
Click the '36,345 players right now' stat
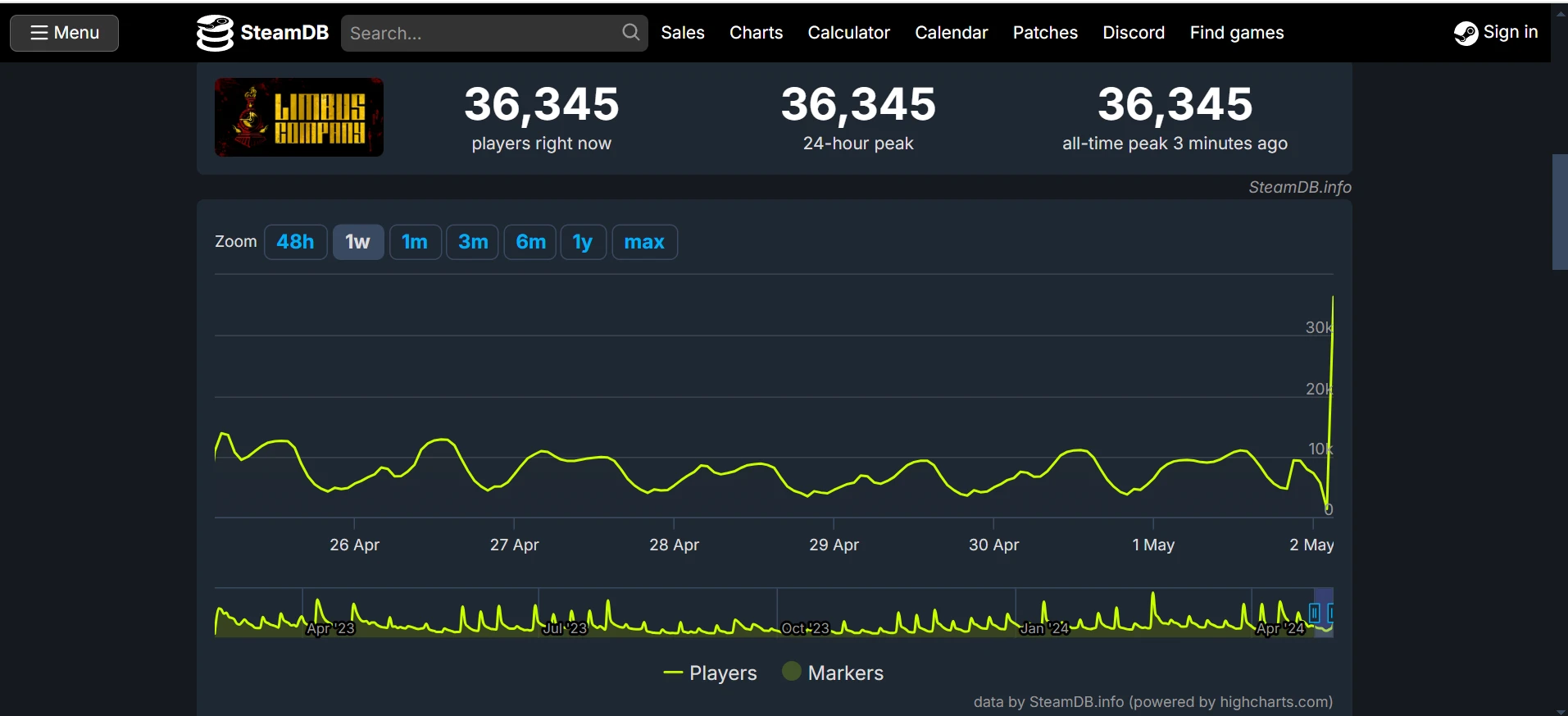[541, 118]
